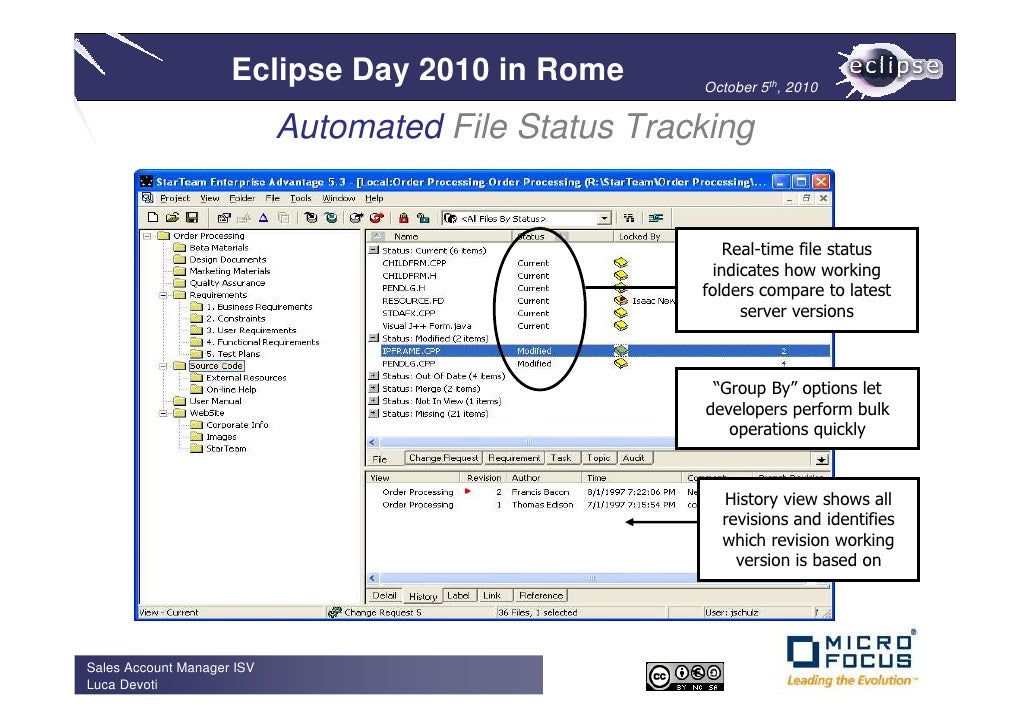The width and height of the screenshot is (1030, 728).
Task: Click the hierarchy tree view toolbar icon
Action: [629, 217]
